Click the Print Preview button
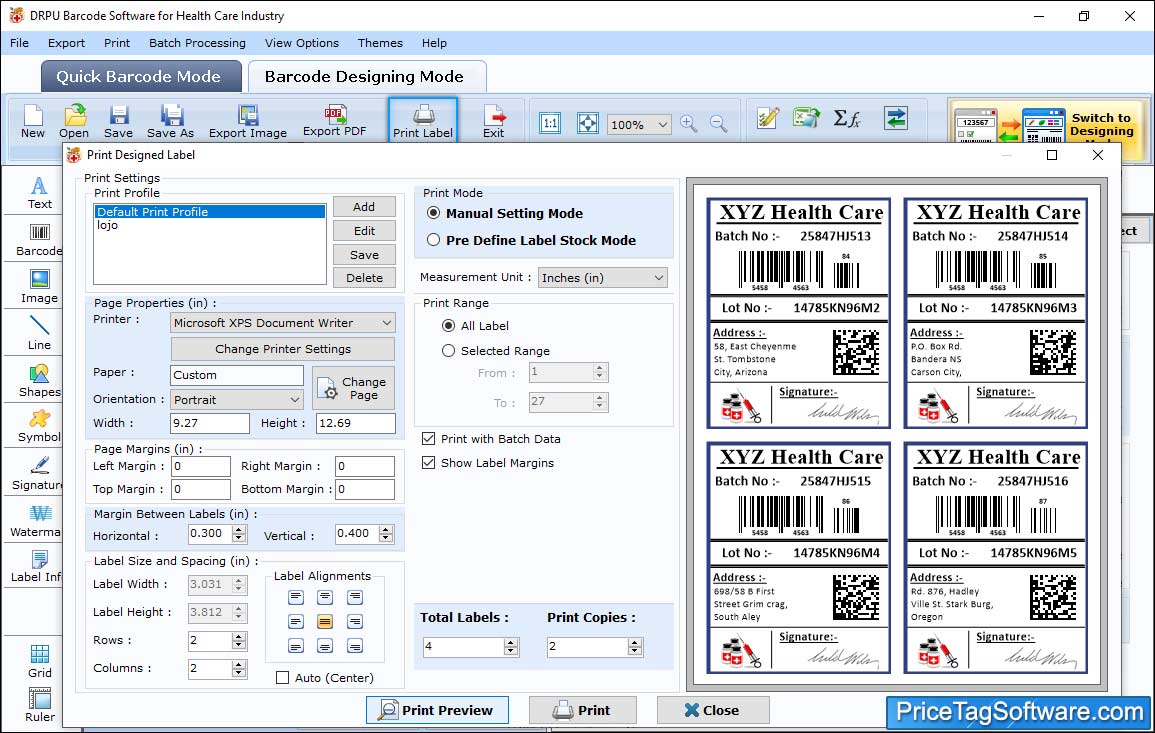The width and height of the screenshot is (1155, 733). tap(437, 710)
